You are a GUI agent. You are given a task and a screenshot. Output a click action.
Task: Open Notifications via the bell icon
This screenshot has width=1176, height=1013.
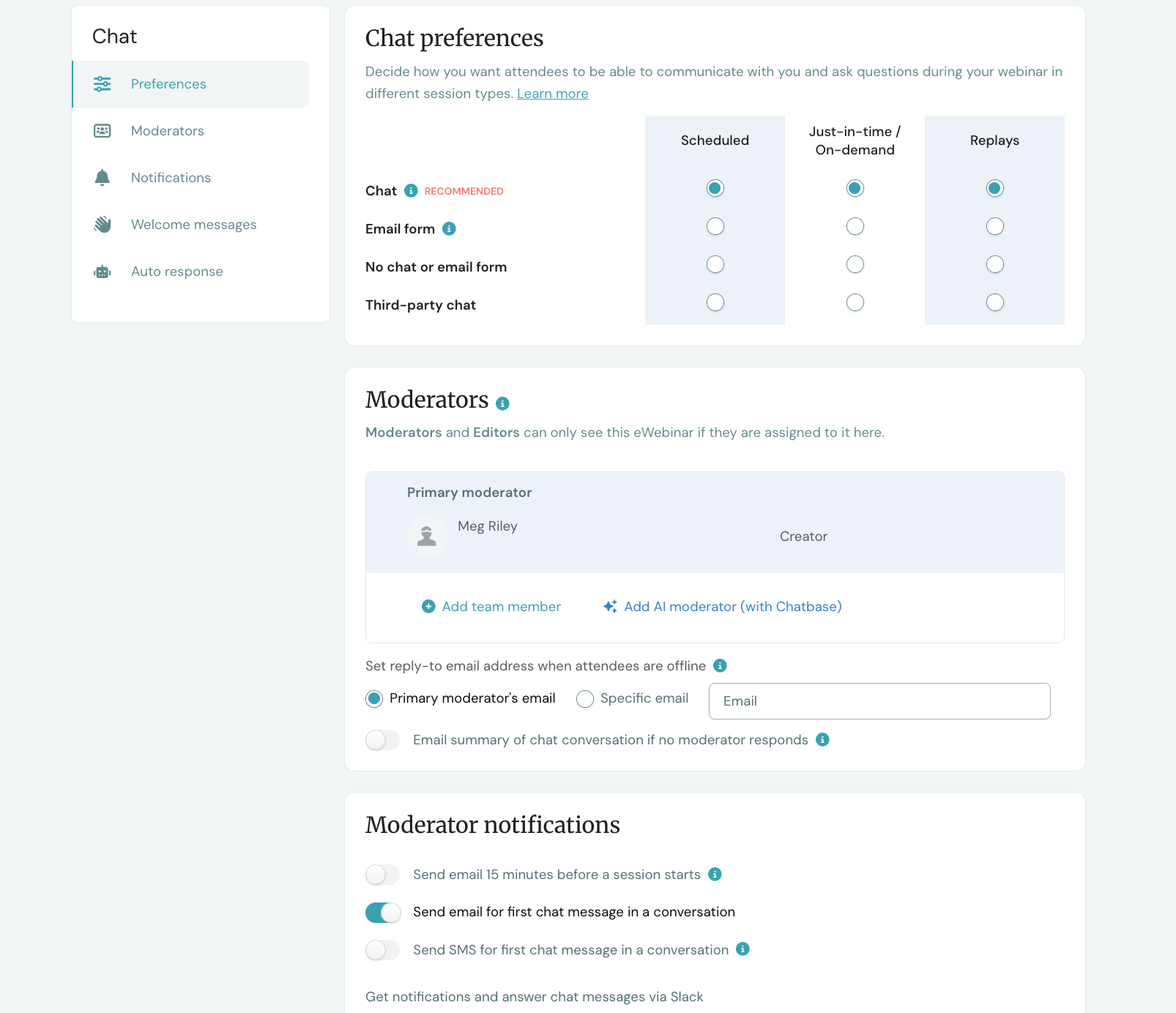(102, 177)
